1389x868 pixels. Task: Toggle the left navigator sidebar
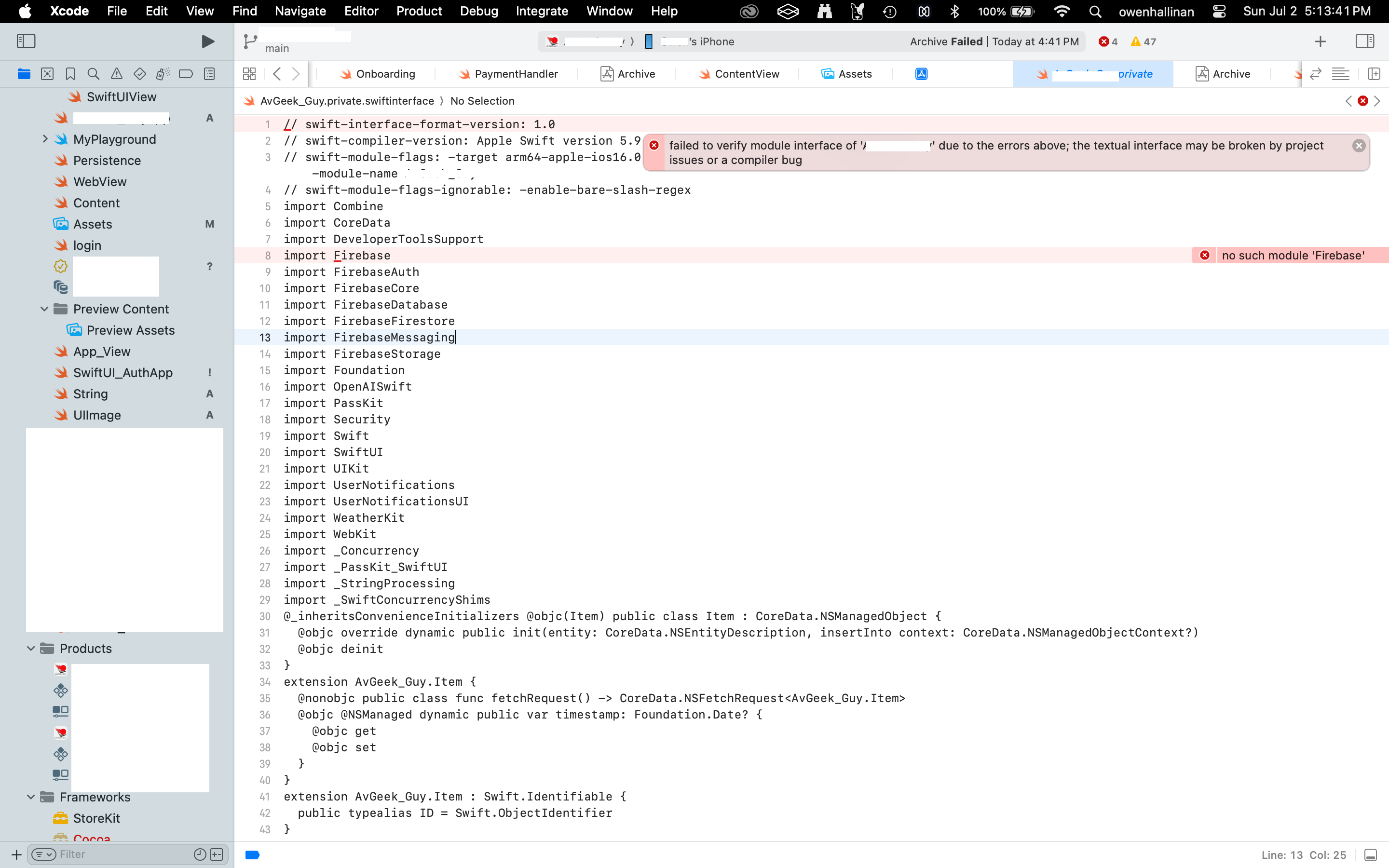tap(27, 41)
